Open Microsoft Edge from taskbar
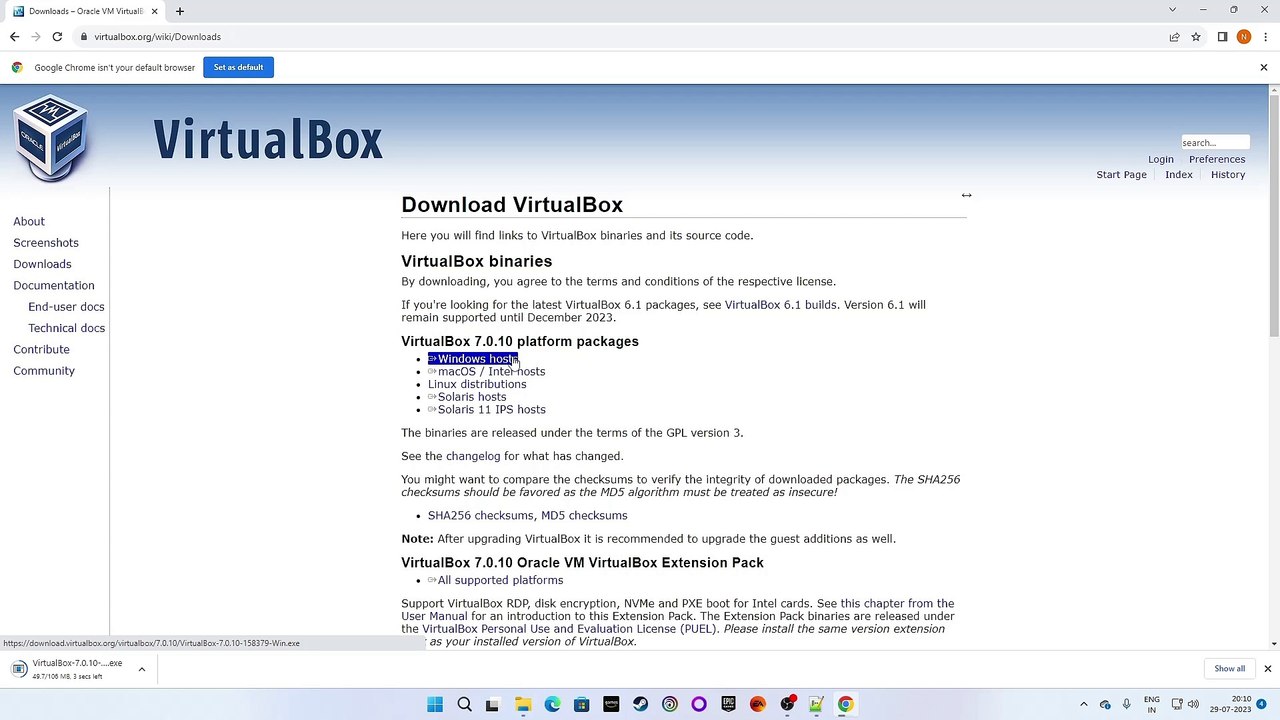This screenshot has height=720, width=1280. (552, 705)
